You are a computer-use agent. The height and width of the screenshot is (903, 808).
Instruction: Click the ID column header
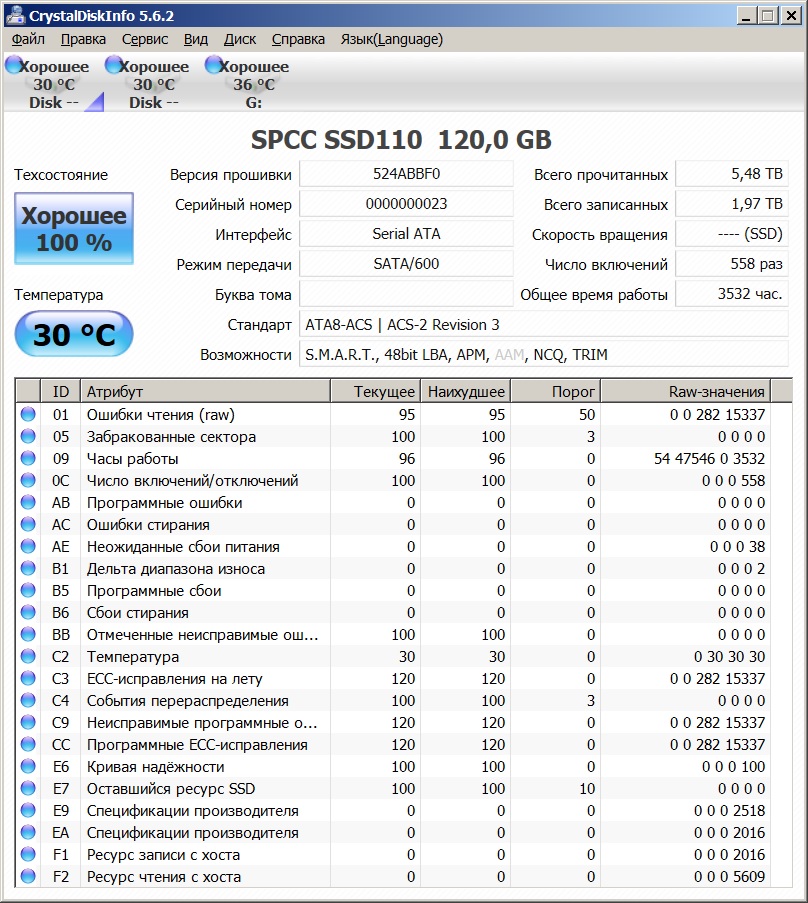(60, 391)
